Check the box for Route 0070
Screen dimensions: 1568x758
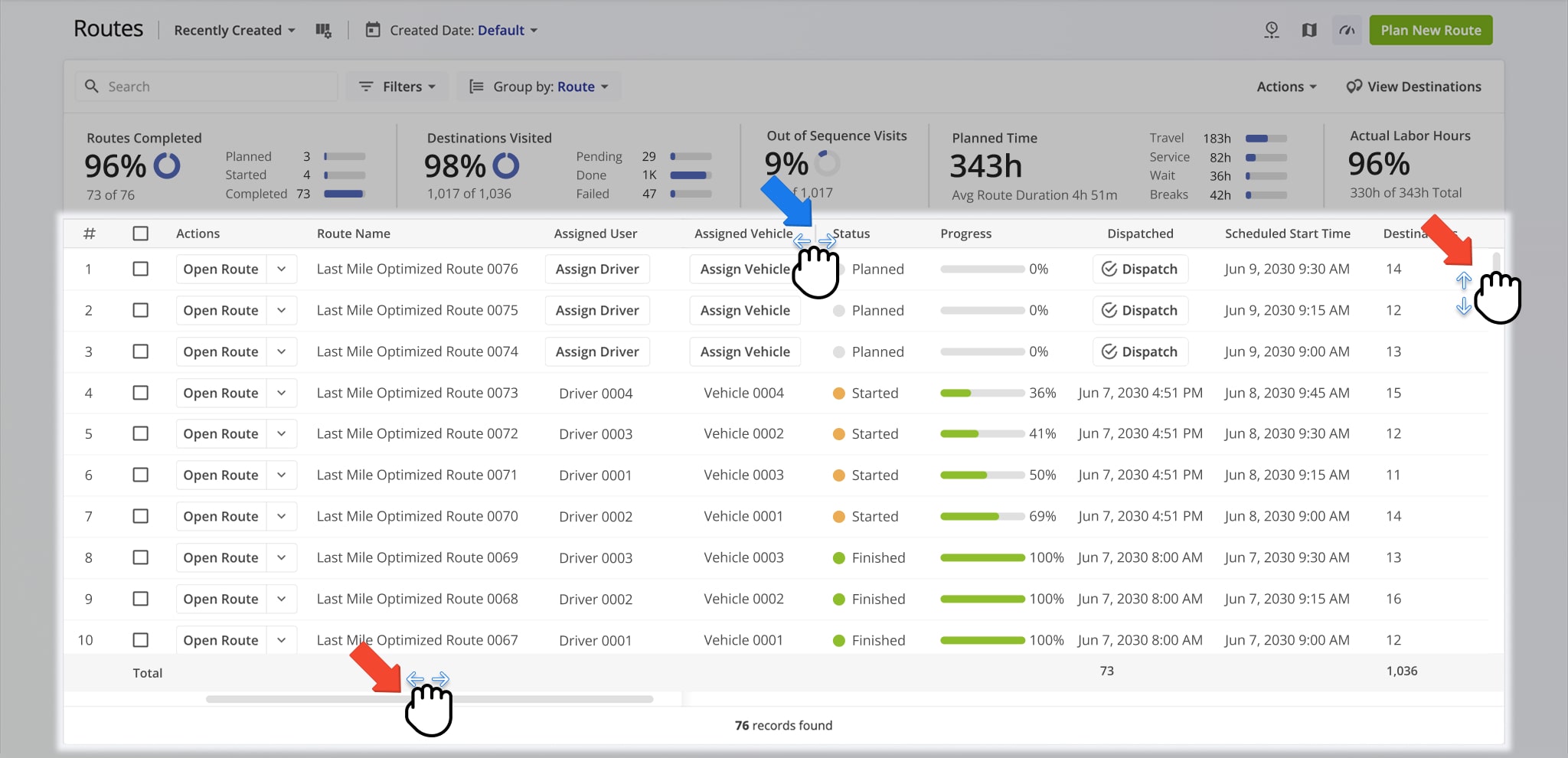(140, 516)
